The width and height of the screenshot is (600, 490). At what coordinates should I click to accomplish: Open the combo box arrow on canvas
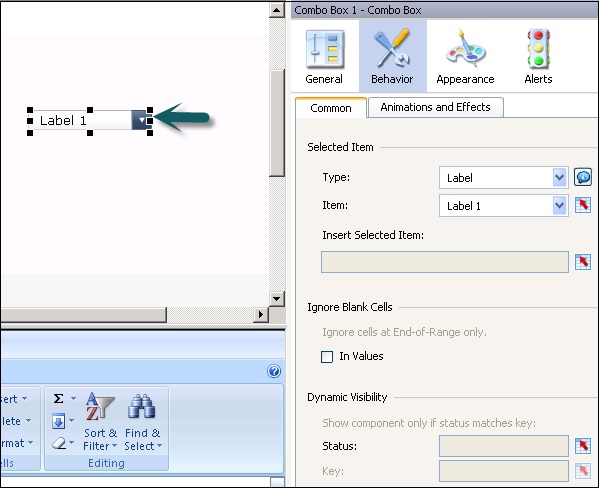[141, 120]
